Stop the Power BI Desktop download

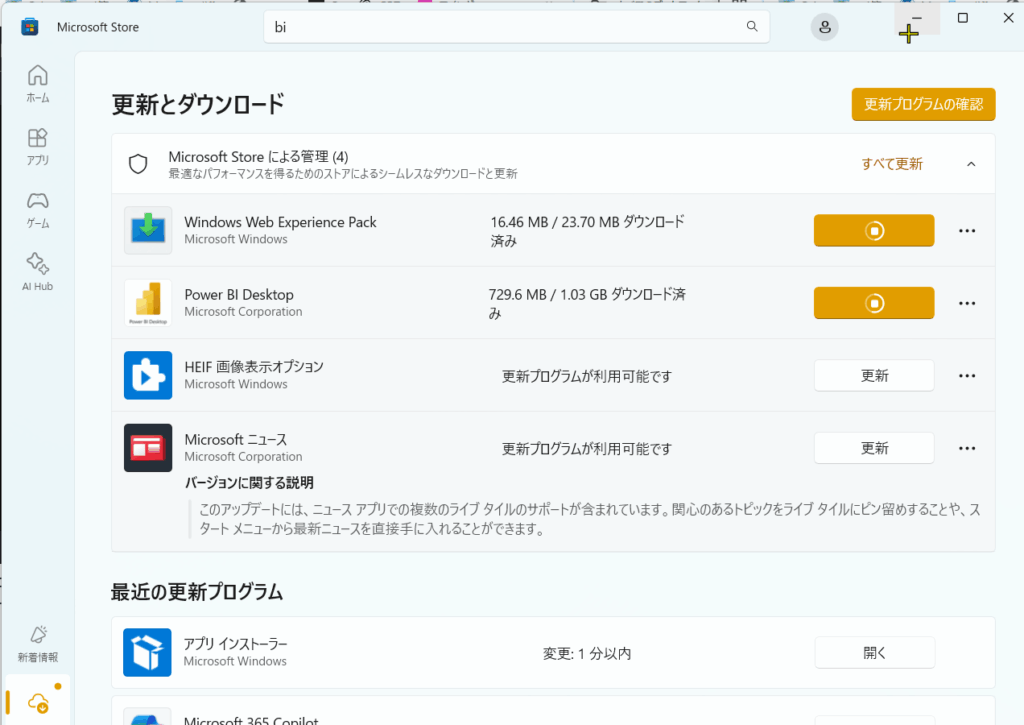point(874,303)
